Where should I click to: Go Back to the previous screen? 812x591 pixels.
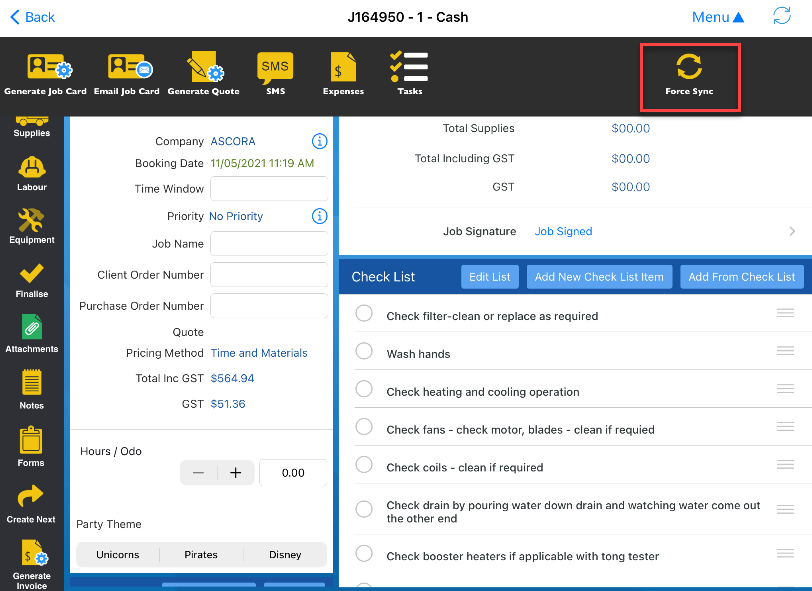pyautogui.click(x=32, y=17)
